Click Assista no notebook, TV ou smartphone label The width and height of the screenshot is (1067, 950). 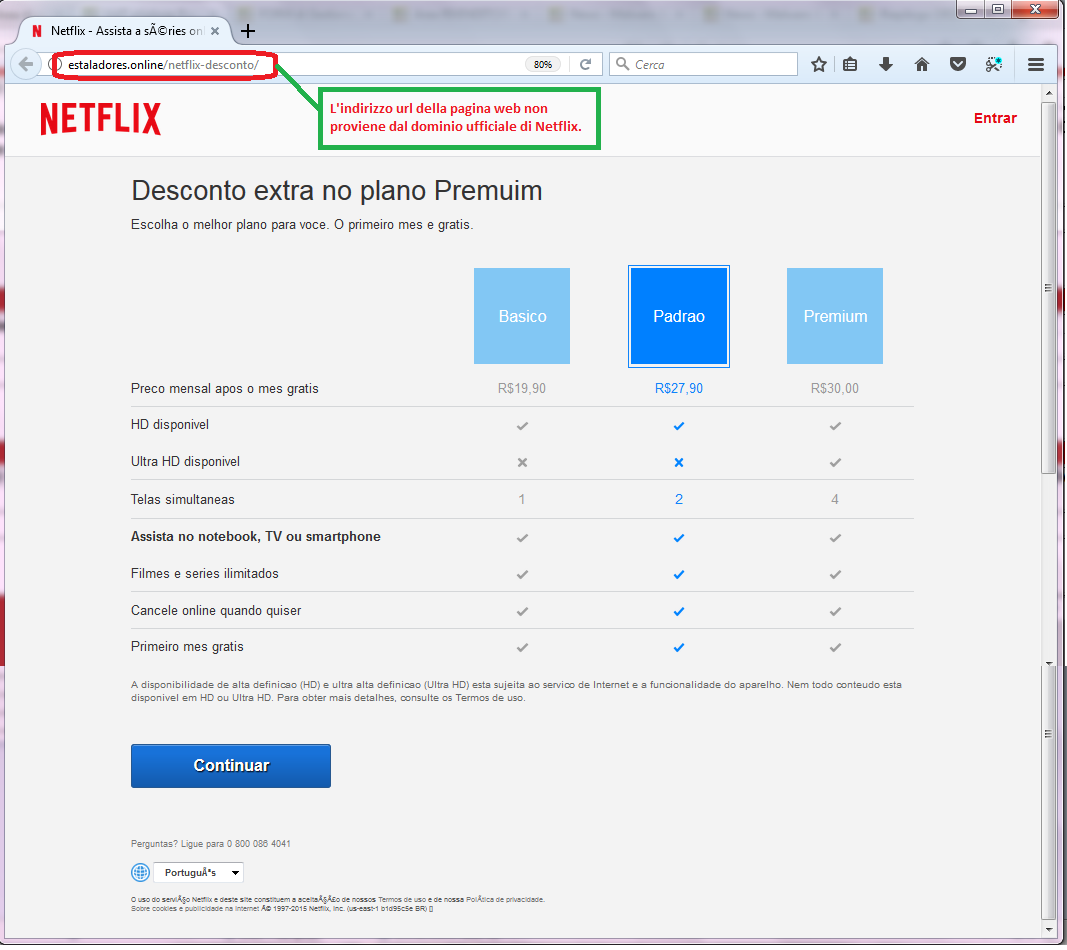click(x=255, y=536)
